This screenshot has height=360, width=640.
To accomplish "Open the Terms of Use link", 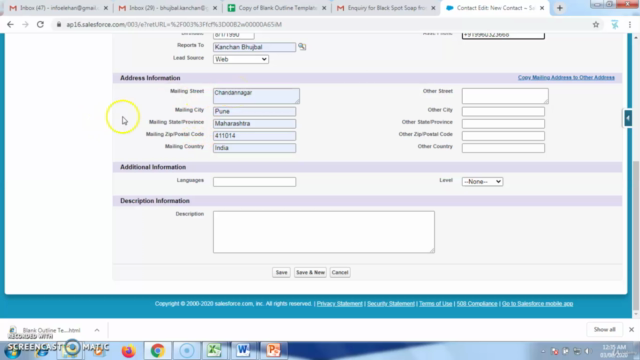I will coord(436,304).
